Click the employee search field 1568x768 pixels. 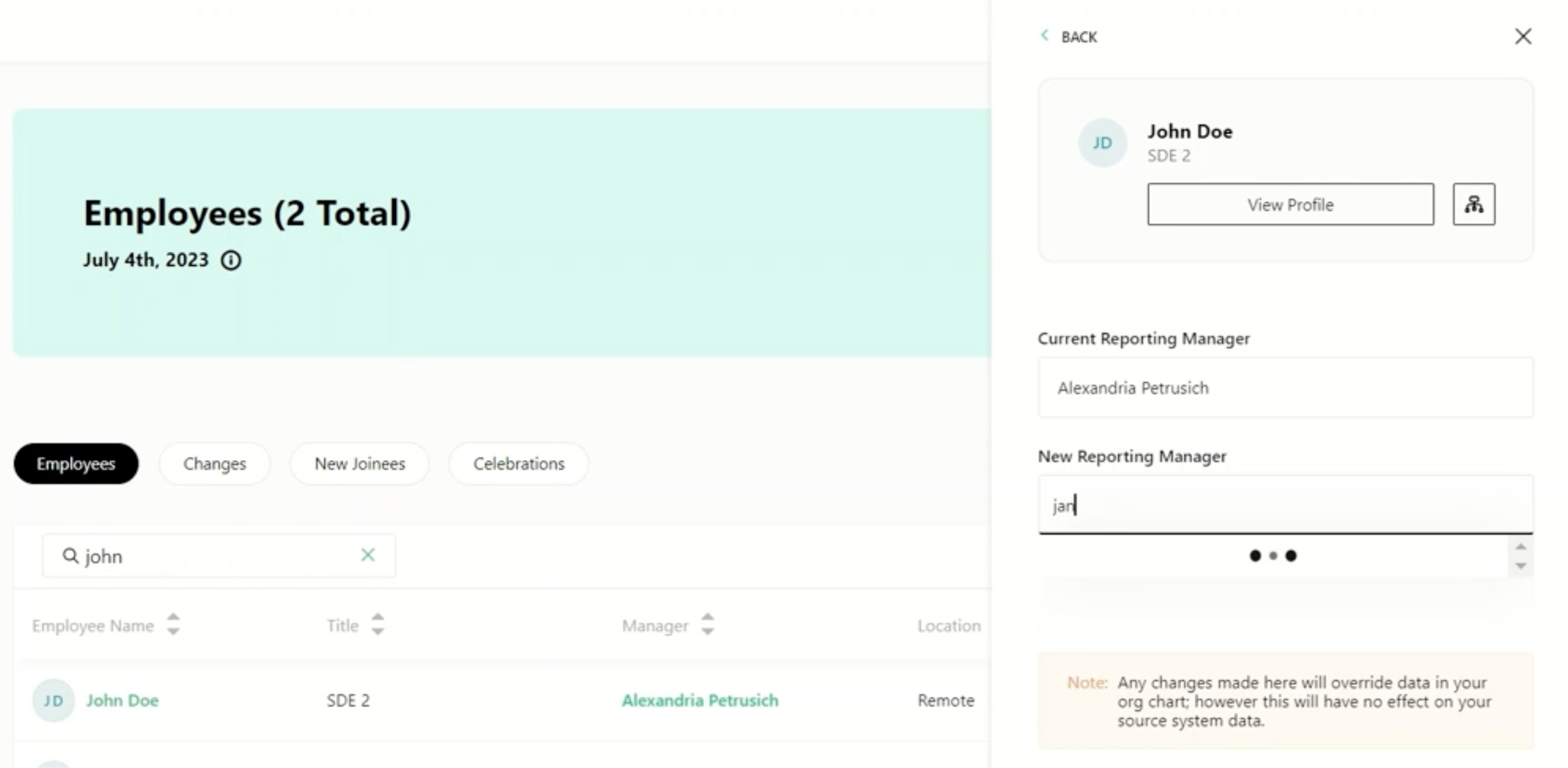click(x=219, y=555)
